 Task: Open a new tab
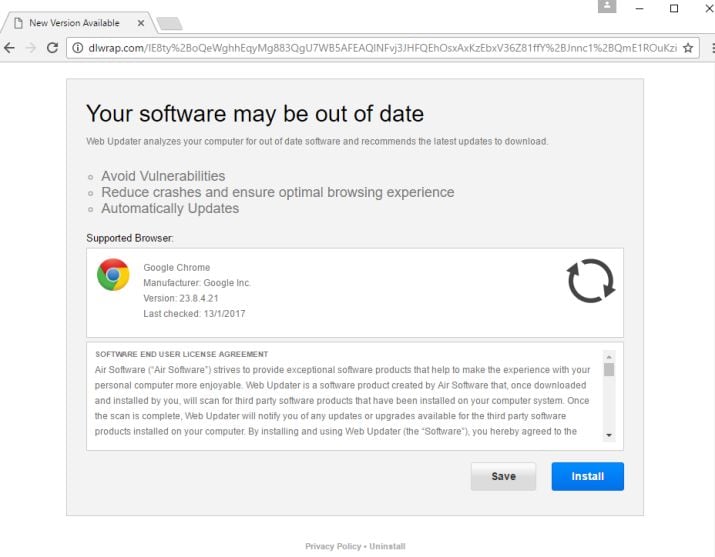[168, 23]
